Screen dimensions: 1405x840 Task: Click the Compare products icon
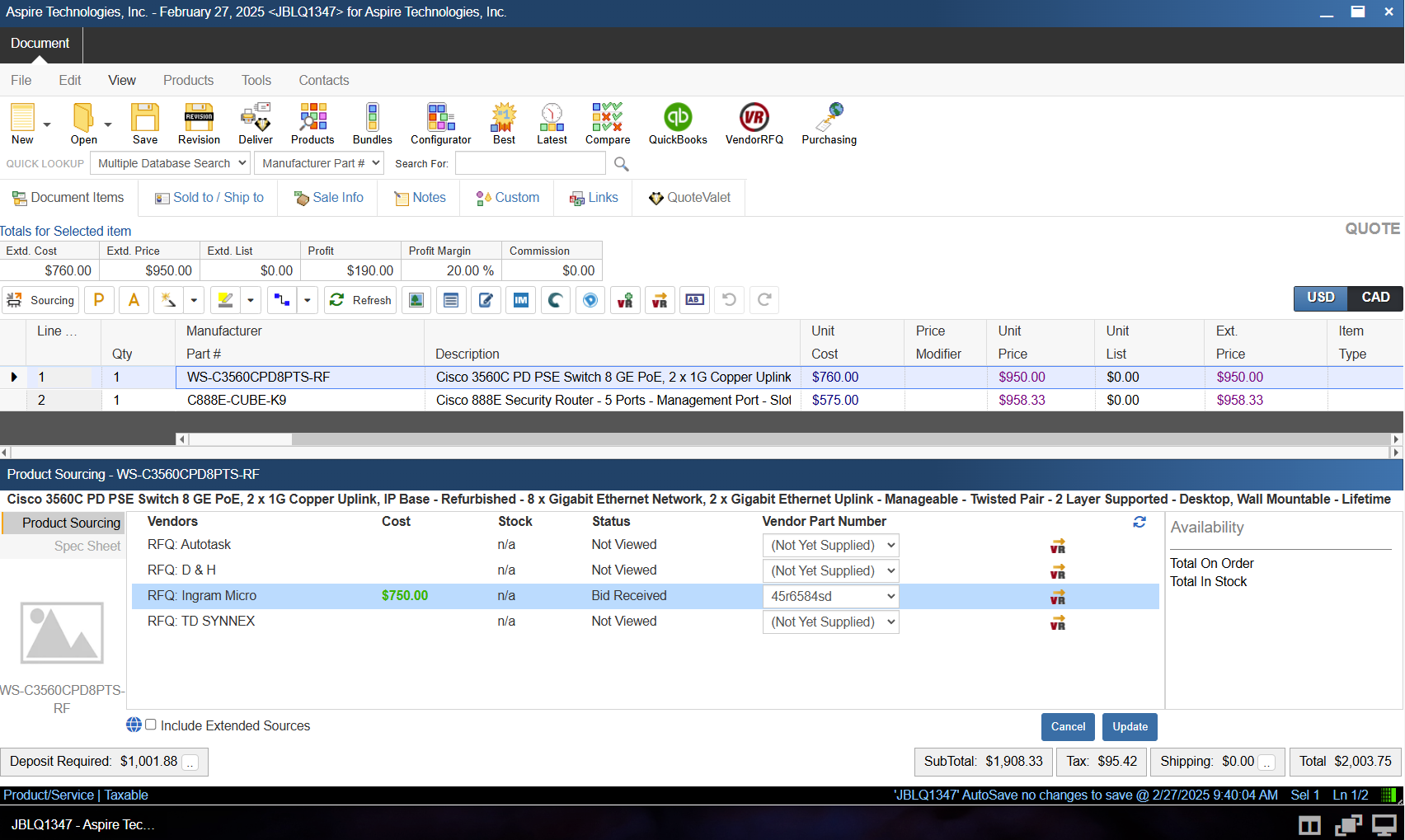pyautogui.click(x=607, y=124)
